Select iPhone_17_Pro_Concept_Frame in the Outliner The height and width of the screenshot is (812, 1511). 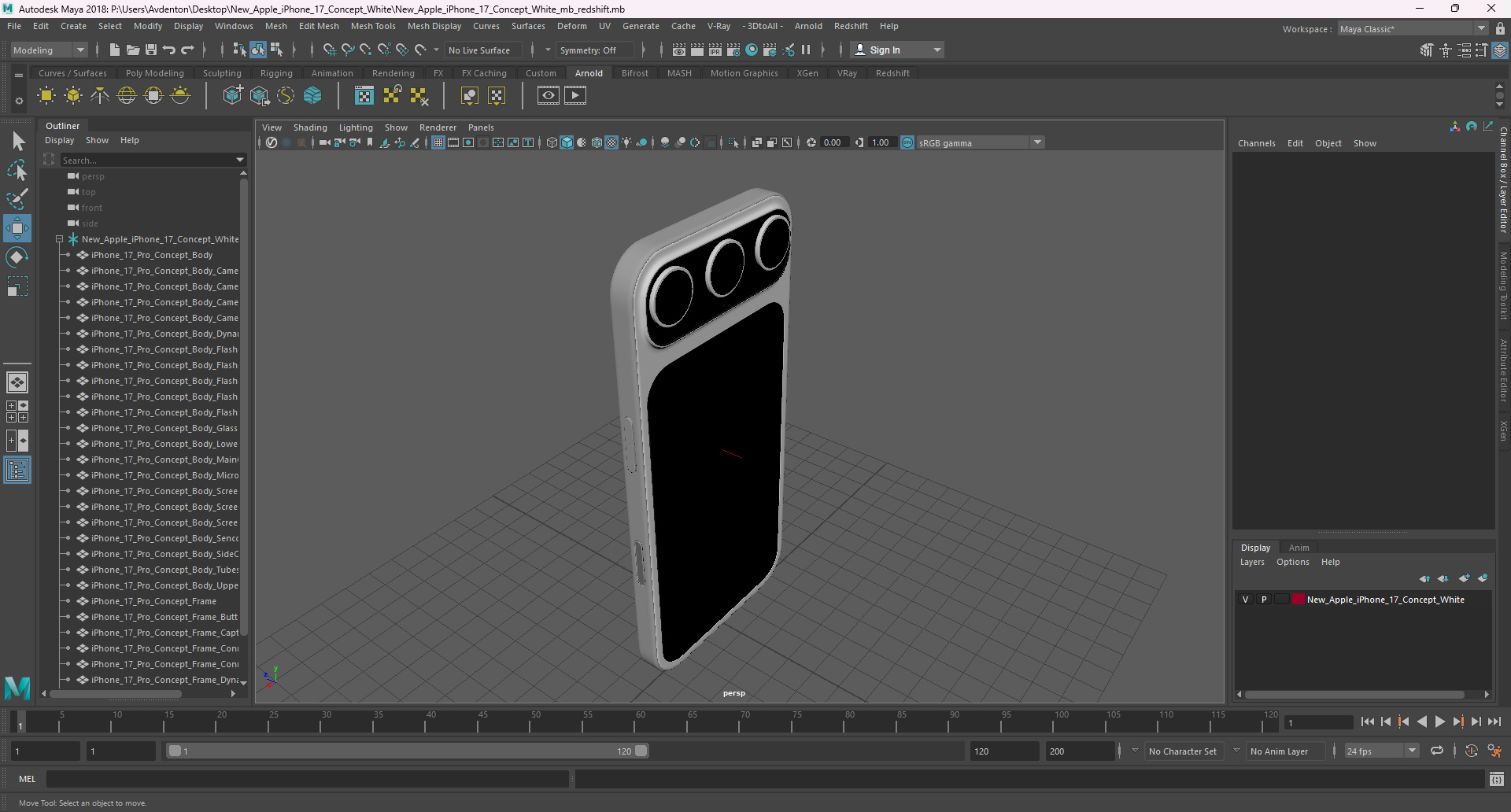pos(153,601)
